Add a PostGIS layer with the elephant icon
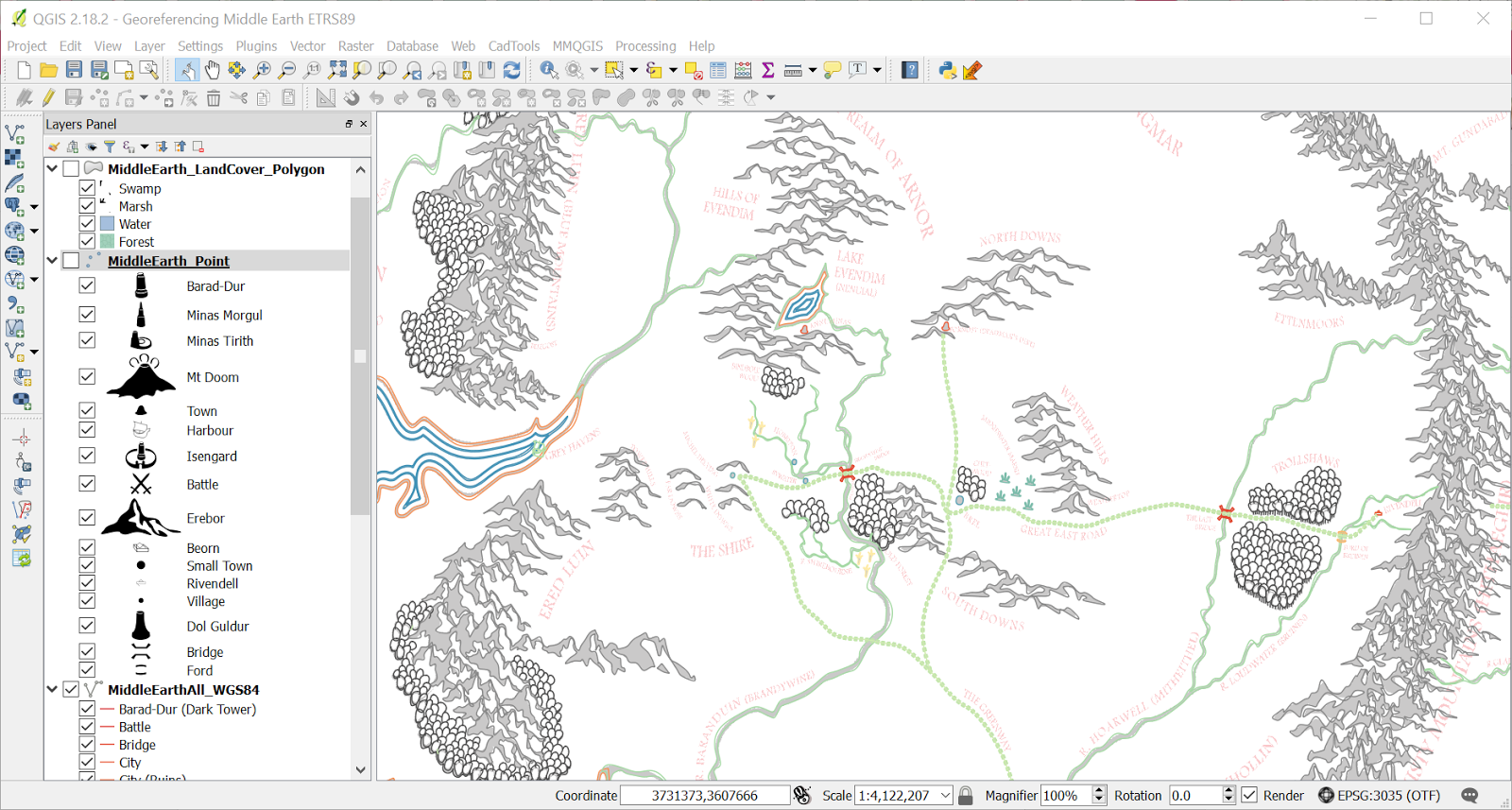The width and height of the screenshot is (1512, 810). (15, 206)
